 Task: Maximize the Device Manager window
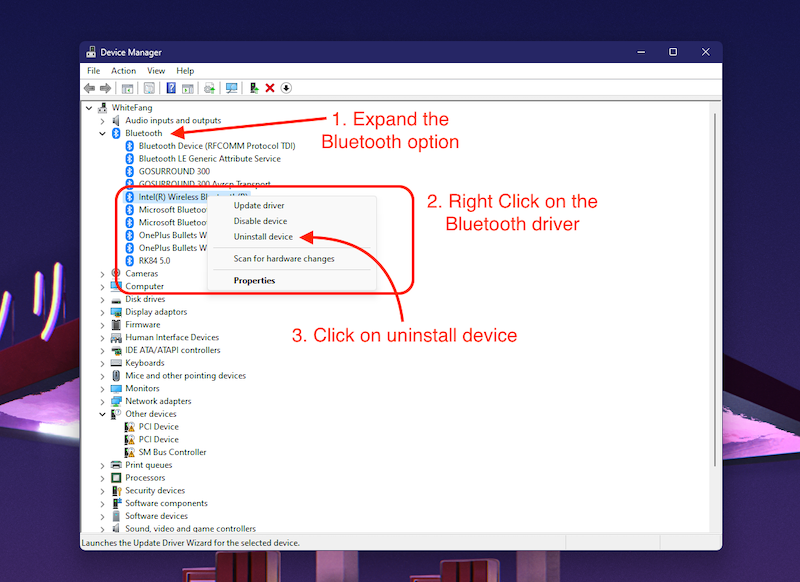(673, 52)
